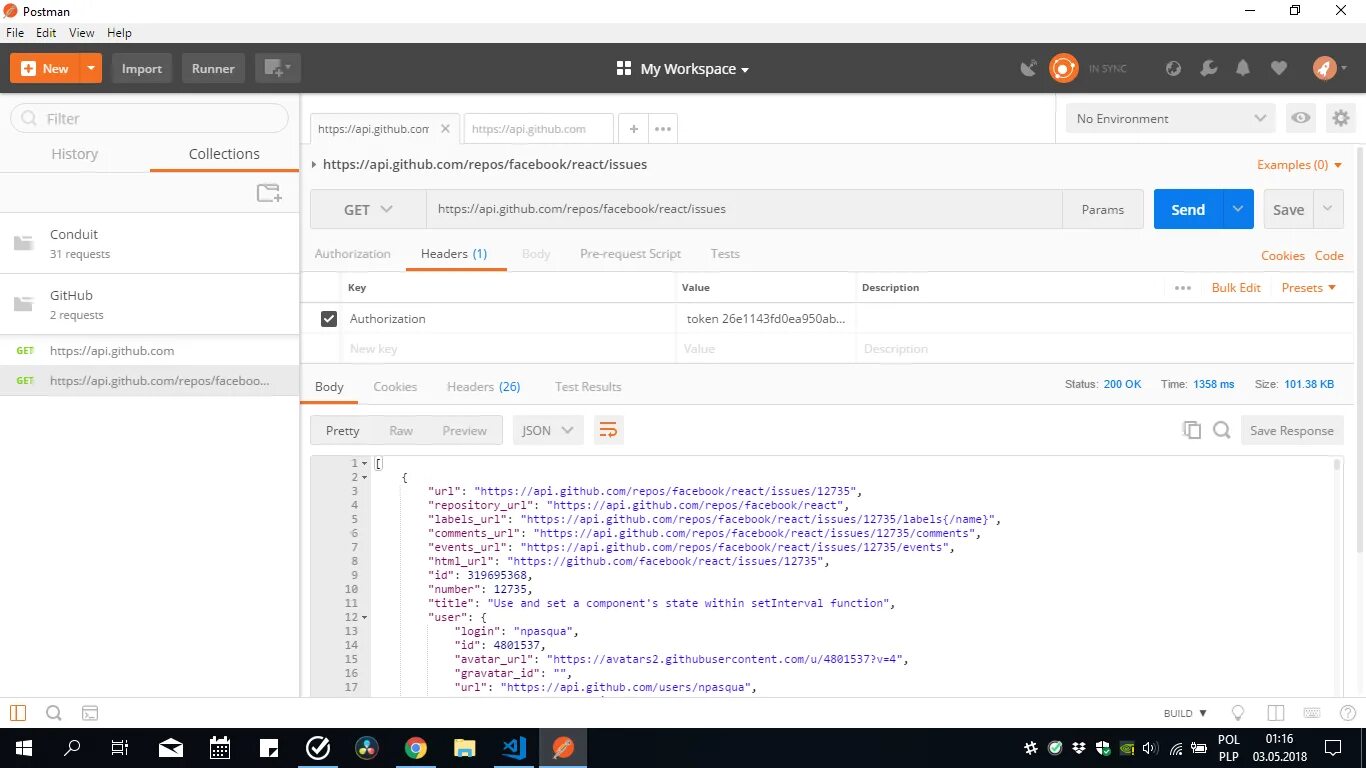Open the No Environment dropdown
Image resolution: width=1366 pixels, height=768 pixels.
click(x=1170, y=118)
